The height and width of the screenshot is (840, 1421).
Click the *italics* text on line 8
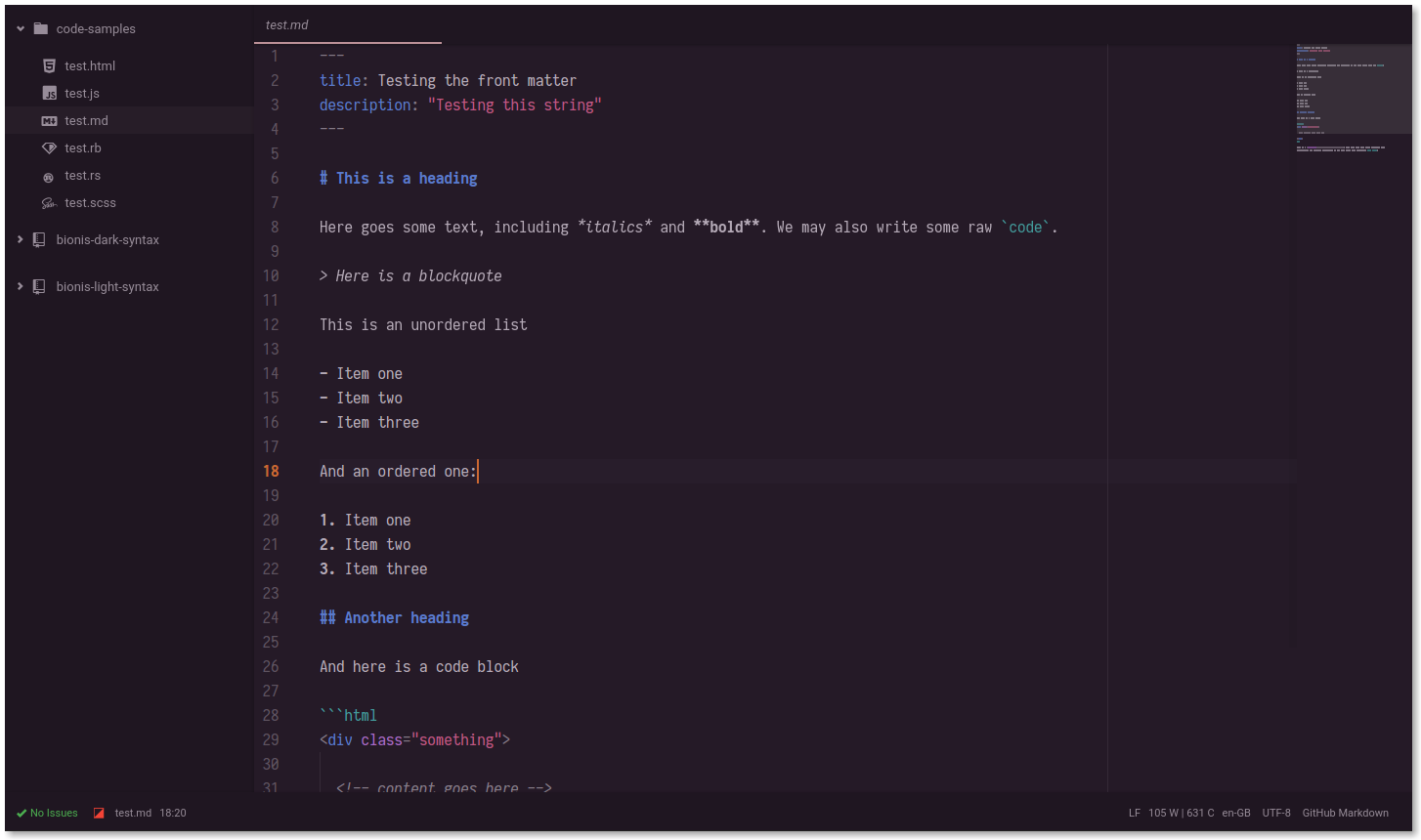pos(614,227)
